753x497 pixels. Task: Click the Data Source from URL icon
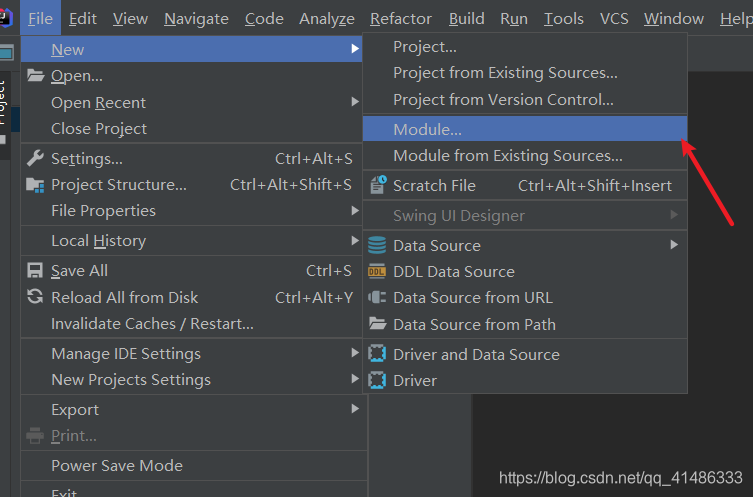coord(377,297)
